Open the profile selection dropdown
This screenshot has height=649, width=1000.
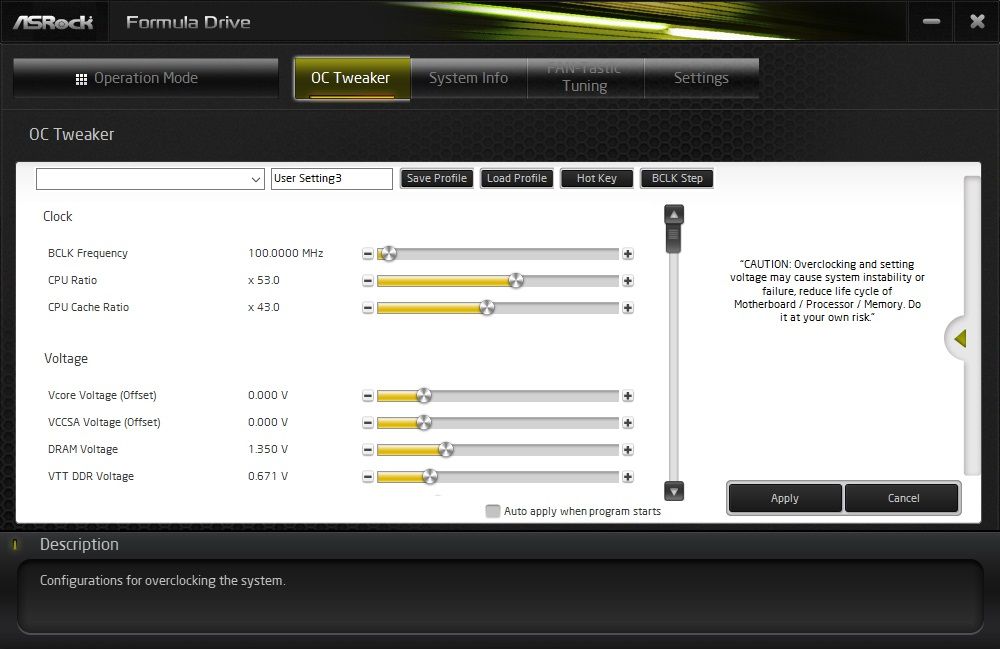point(151,179)
